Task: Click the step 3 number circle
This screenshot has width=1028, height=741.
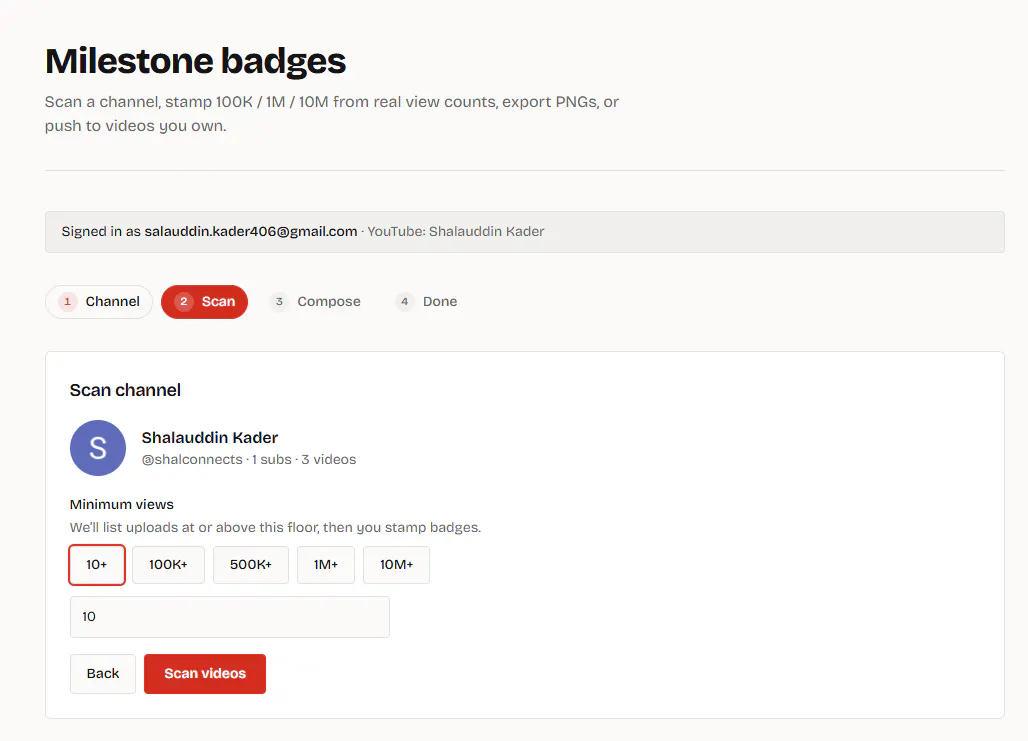Action: click(279, 302)
